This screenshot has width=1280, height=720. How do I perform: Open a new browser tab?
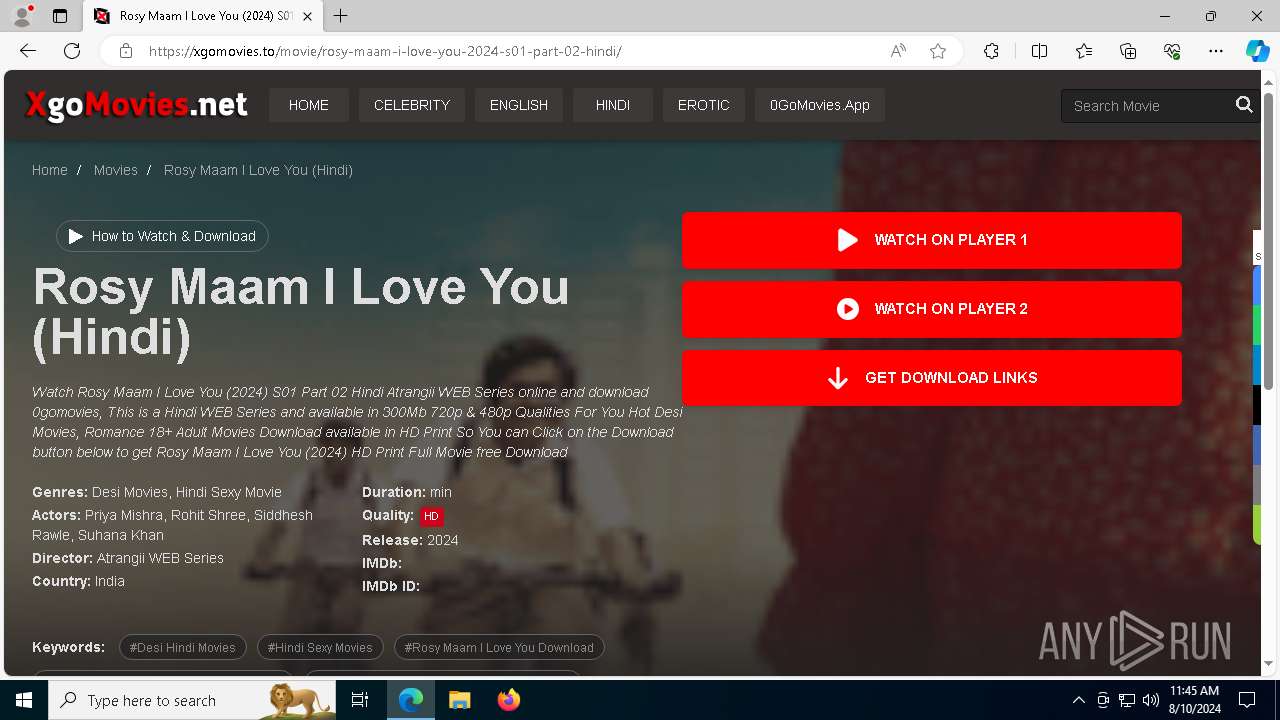341,16
